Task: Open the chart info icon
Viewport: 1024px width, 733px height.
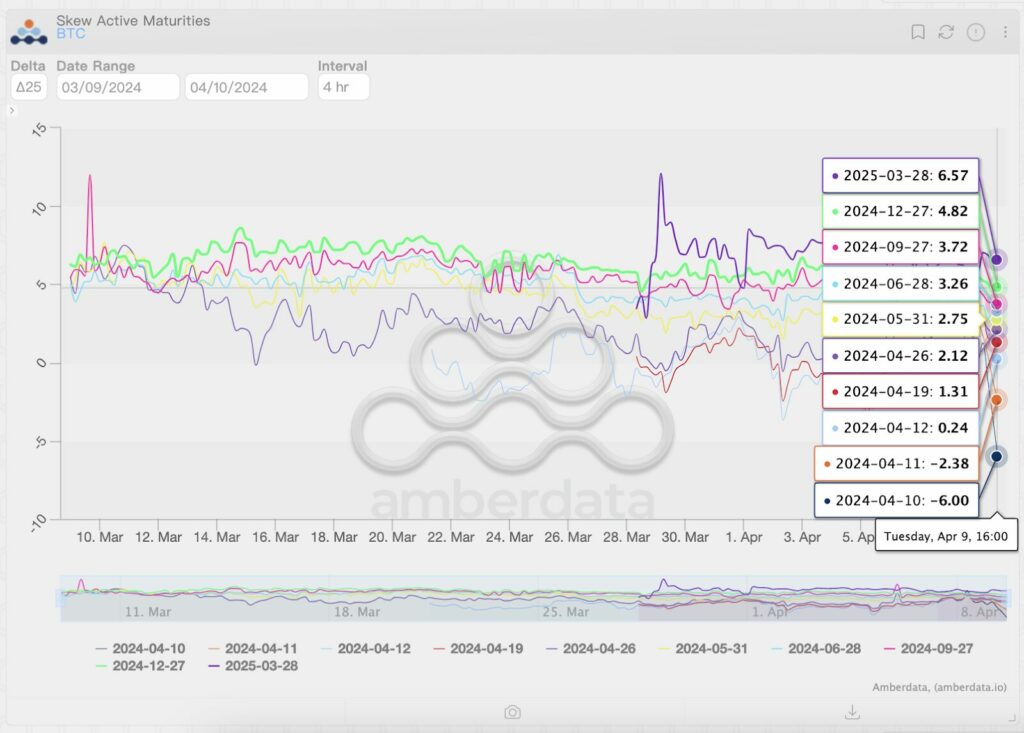Action: point(974,32)
